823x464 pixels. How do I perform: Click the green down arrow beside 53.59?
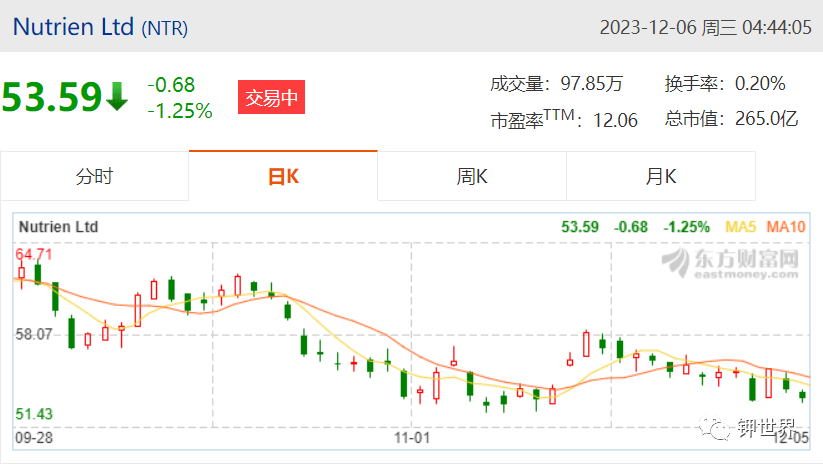pyautogui.click(x=117, y=97)
